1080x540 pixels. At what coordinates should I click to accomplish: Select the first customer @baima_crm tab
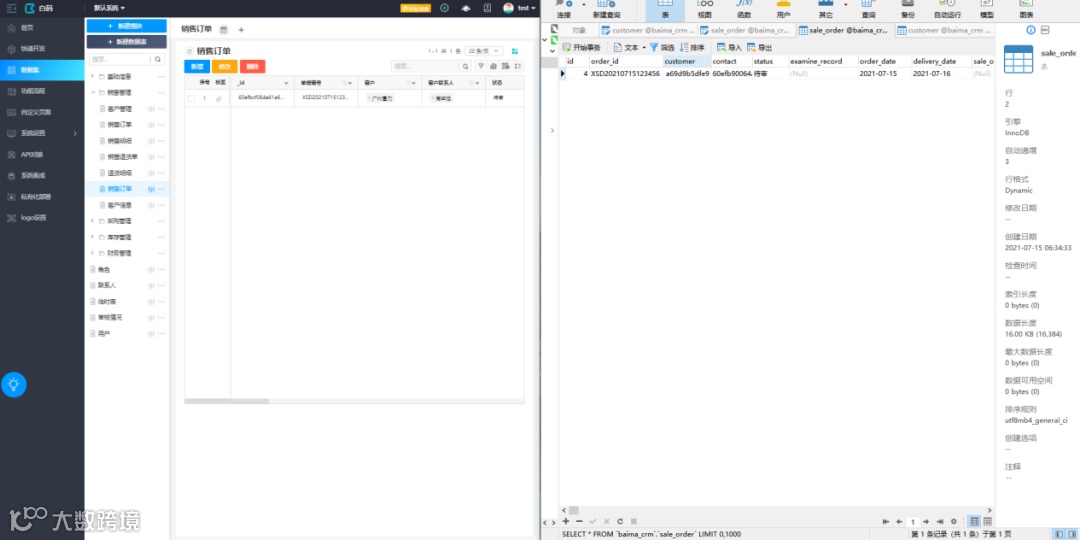647,30
